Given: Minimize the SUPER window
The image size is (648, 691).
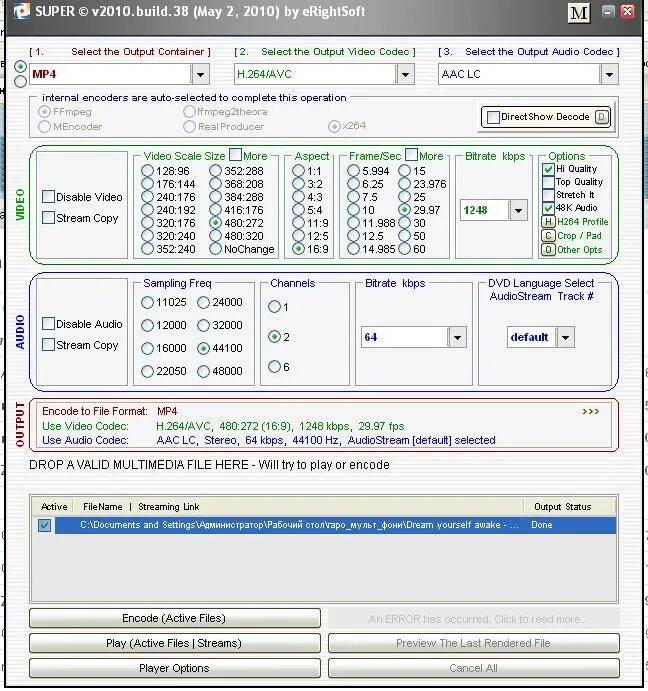Looking at the screenshot, I should [608, 11].
